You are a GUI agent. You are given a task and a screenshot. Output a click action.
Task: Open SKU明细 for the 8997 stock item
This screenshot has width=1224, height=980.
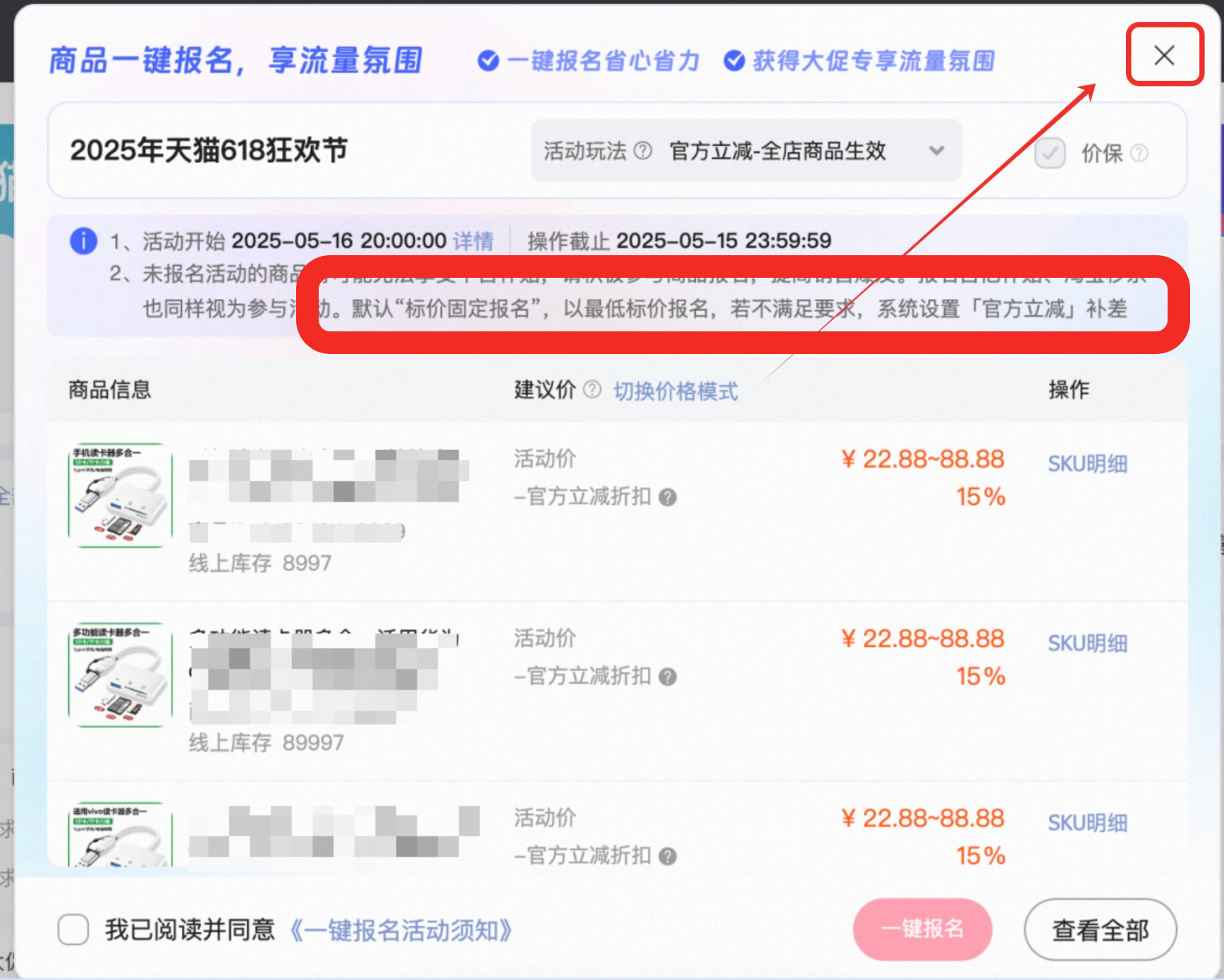point(1087,464)
